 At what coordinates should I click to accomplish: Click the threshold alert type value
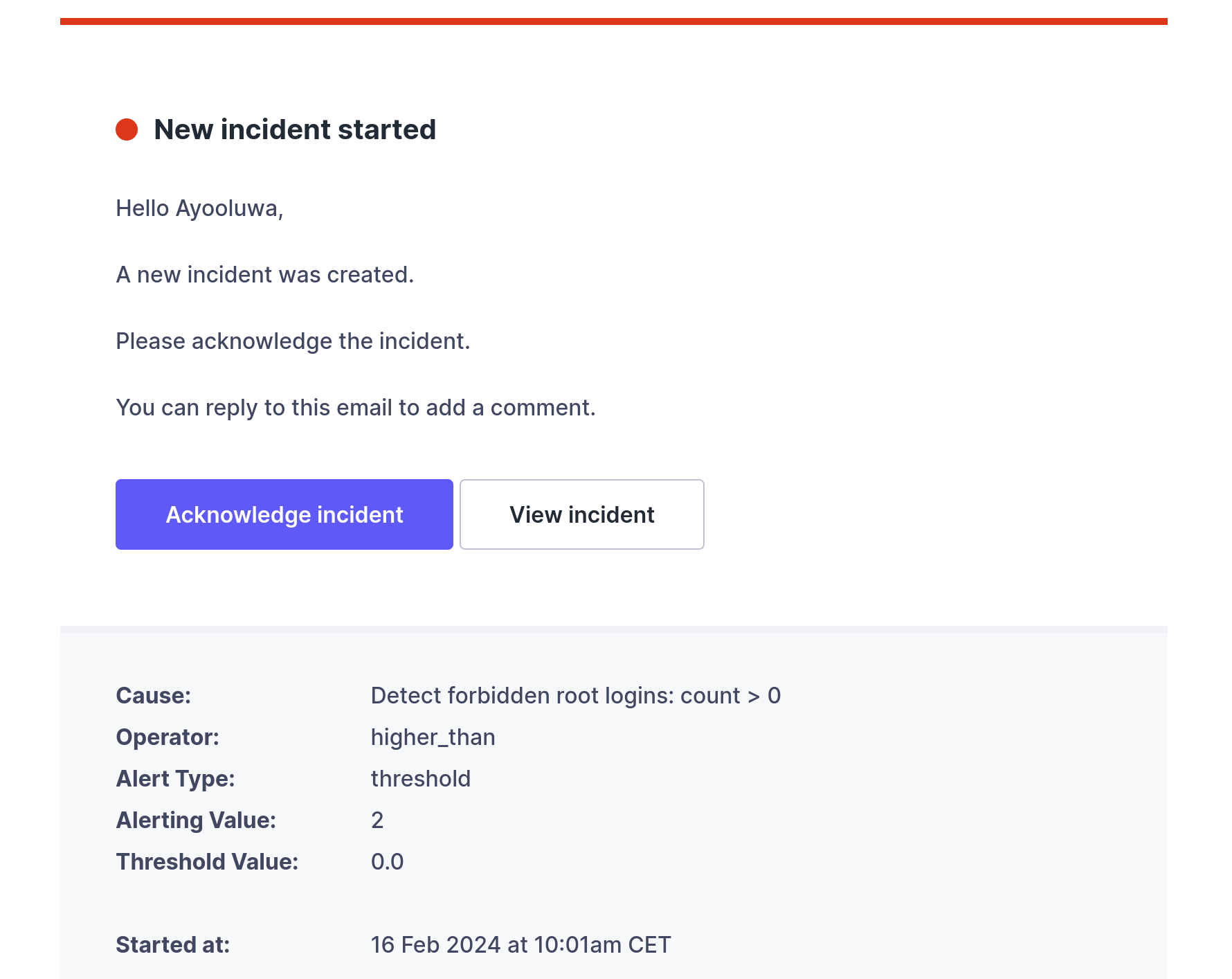click(421, 779)
